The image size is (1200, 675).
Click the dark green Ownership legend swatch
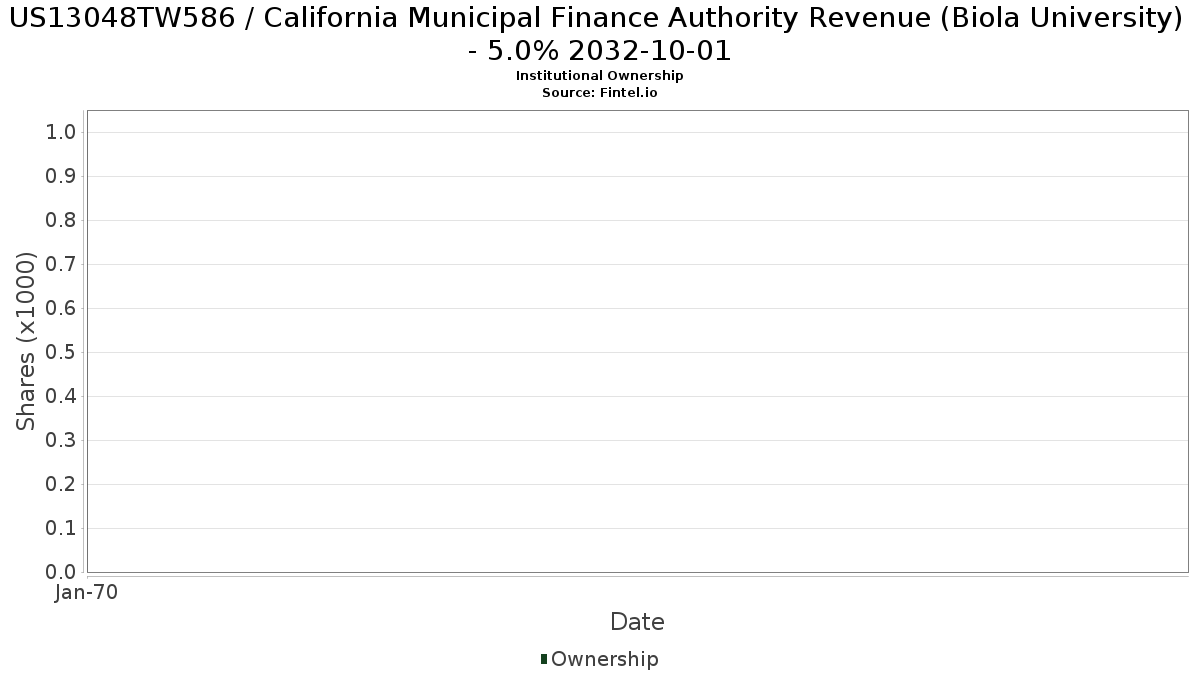tap(544, 659)
